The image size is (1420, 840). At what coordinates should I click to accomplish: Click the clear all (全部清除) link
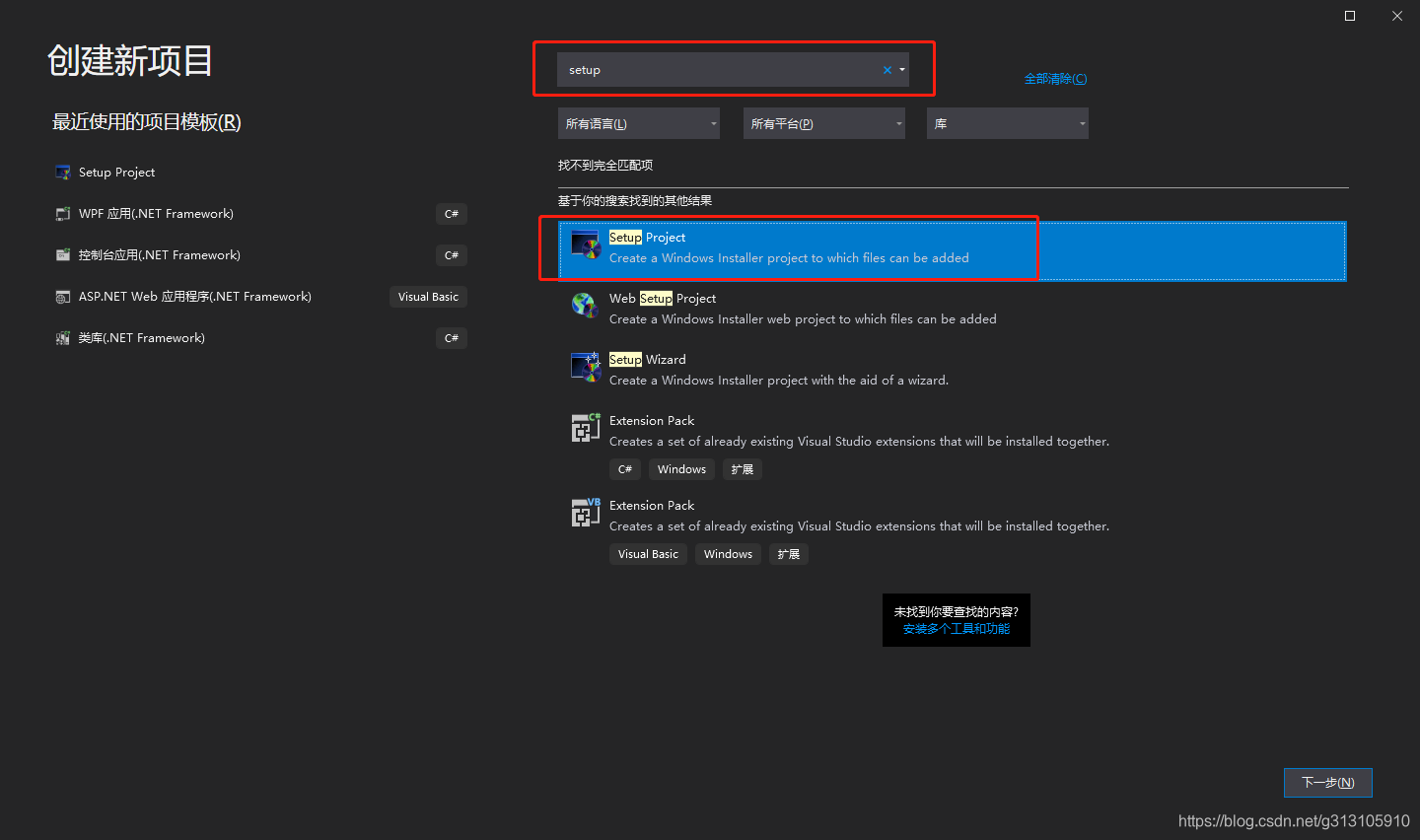[x=1055, y=79]
